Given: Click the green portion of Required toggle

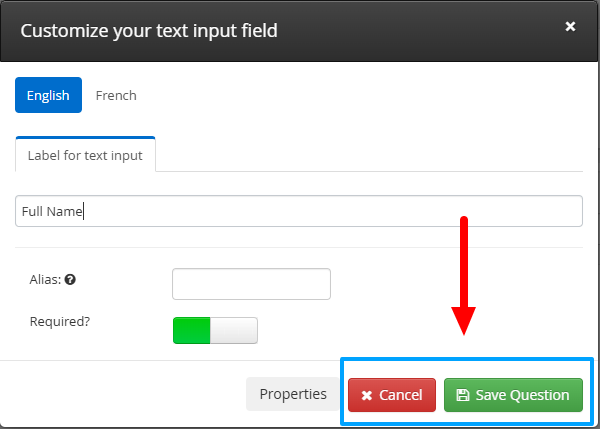Looking at the screenshot, I should pyautogui.click(x=191, y=330).
